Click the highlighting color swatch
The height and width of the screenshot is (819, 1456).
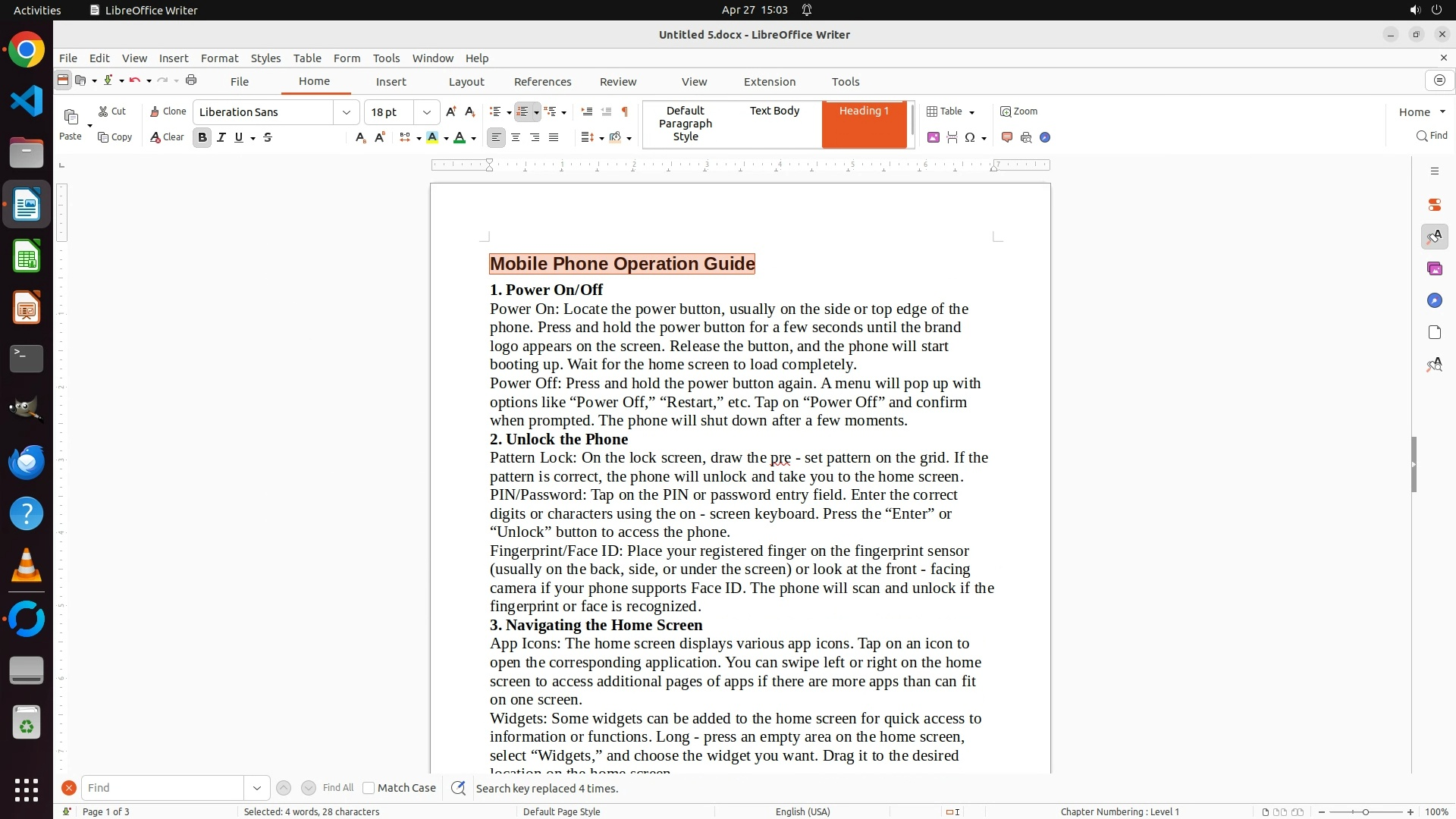click(x=432, y=137)
